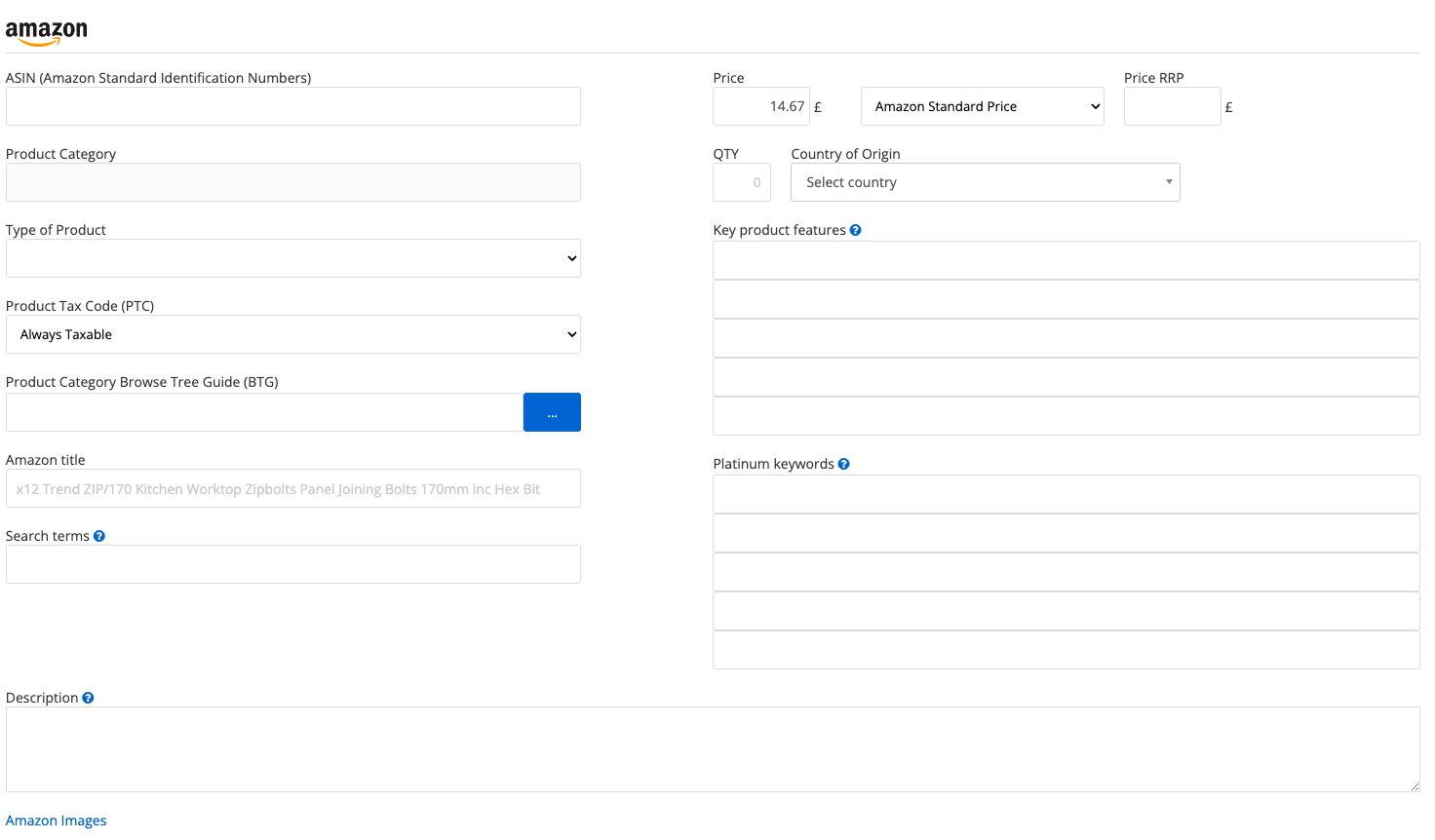Click the first Key product features field

tap(1067, 260)
